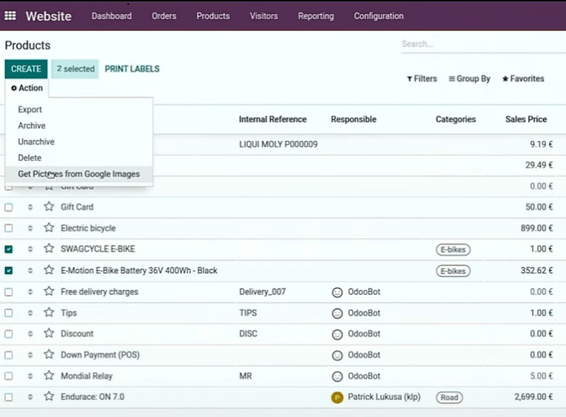Image resolution: width=566 pixels, height=417 pixels.
Task: Go to the Dashboard menu
Action: coord(112,16)
